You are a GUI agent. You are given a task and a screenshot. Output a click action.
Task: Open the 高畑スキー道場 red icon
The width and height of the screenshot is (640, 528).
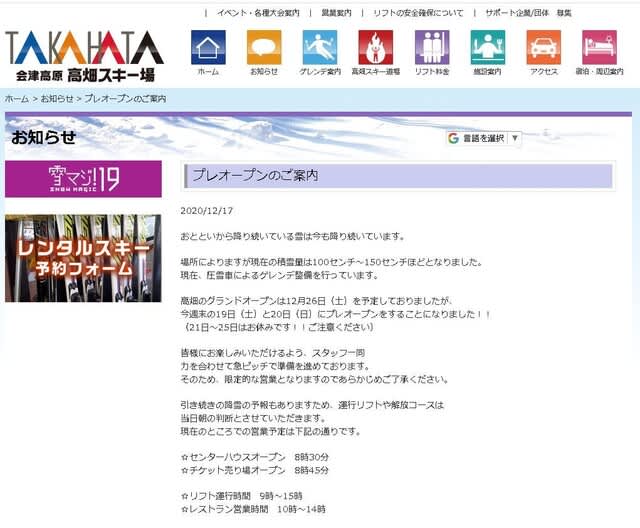pos(376,48)
